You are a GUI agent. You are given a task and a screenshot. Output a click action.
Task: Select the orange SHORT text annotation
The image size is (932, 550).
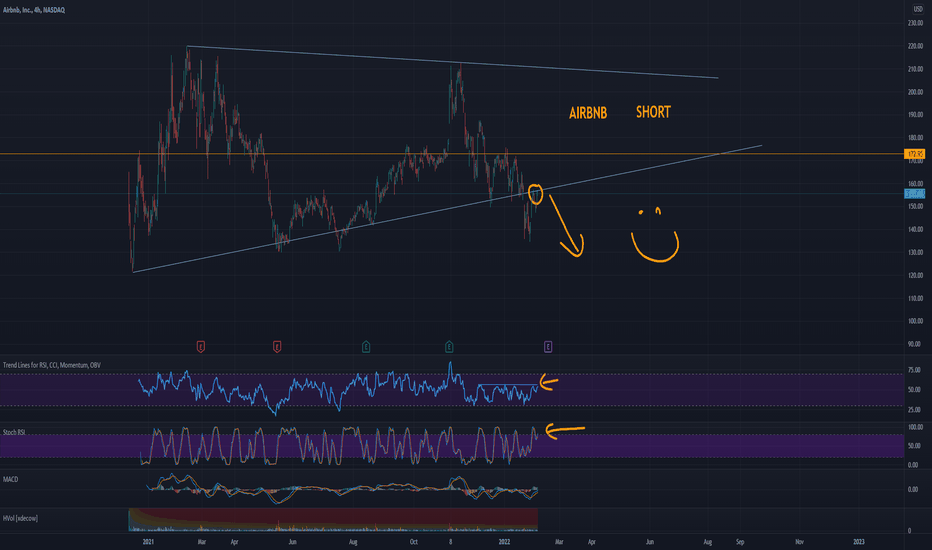[653, 112]
